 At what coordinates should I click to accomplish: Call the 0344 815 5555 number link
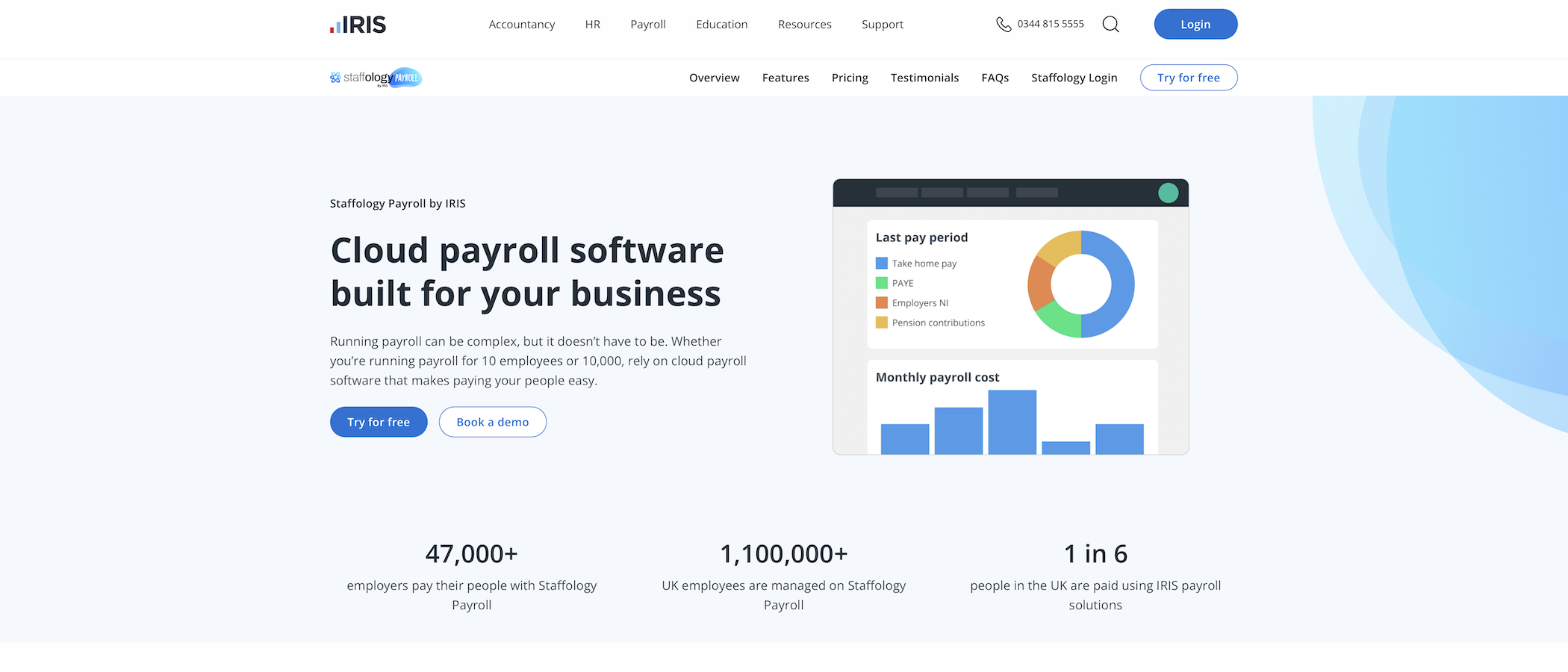(1050, 24)
